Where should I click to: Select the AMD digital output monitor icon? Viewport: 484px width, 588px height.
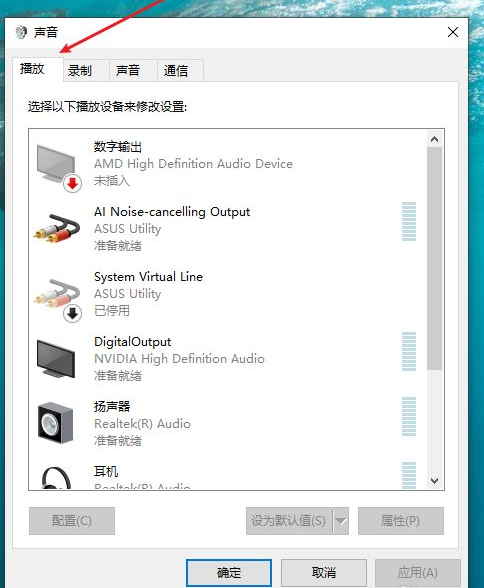coord(57,167)
